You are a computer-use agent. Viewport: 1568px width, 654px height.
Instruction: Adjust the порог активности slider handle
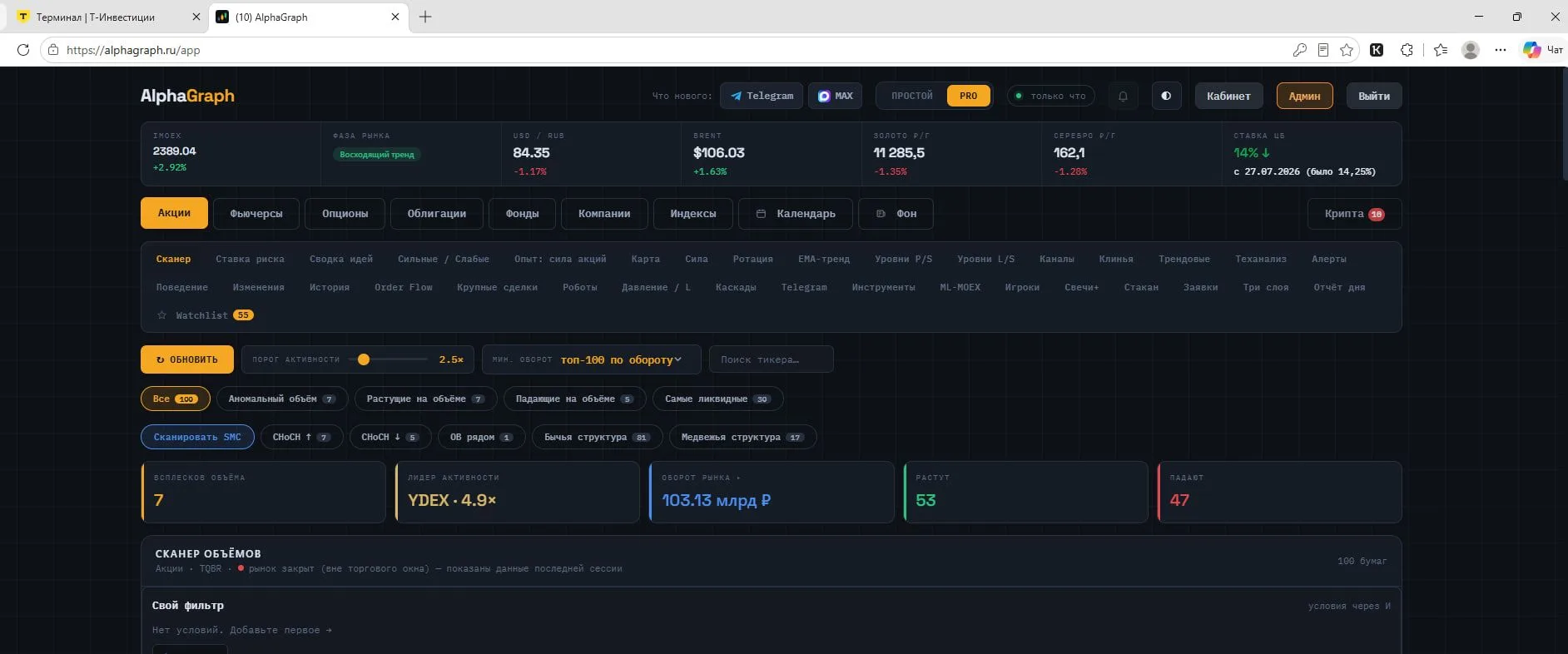(x=364, y=359)
